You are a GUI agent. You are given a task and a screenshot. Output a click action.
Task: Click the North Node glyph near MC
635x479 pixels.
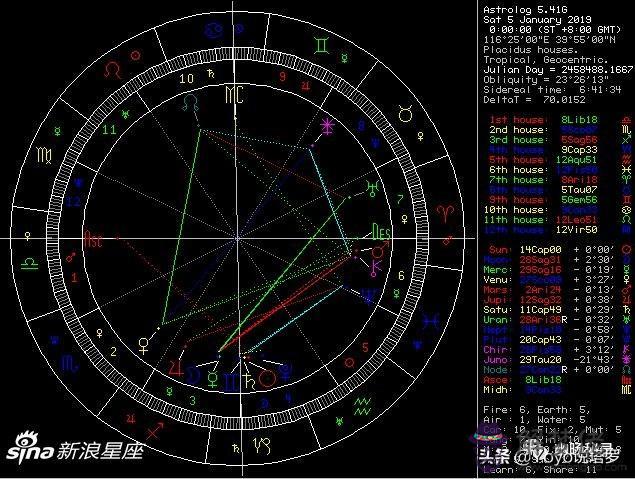tap(190, 102)
